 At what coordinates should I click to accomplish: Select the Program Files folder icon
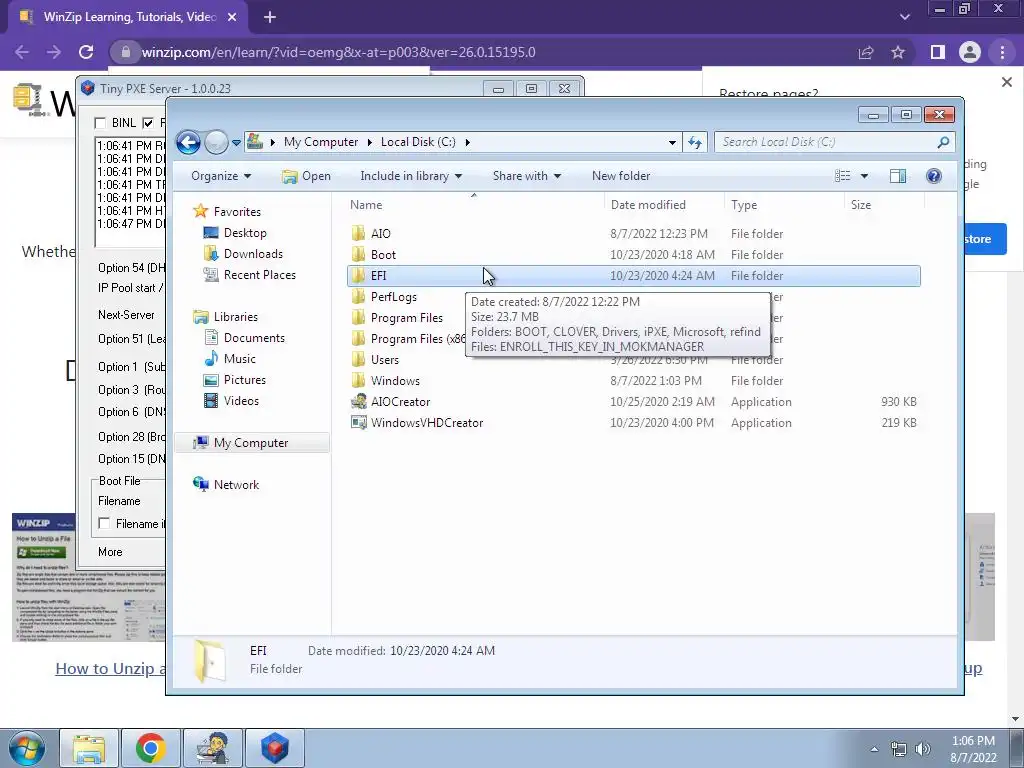pos(358,317)
